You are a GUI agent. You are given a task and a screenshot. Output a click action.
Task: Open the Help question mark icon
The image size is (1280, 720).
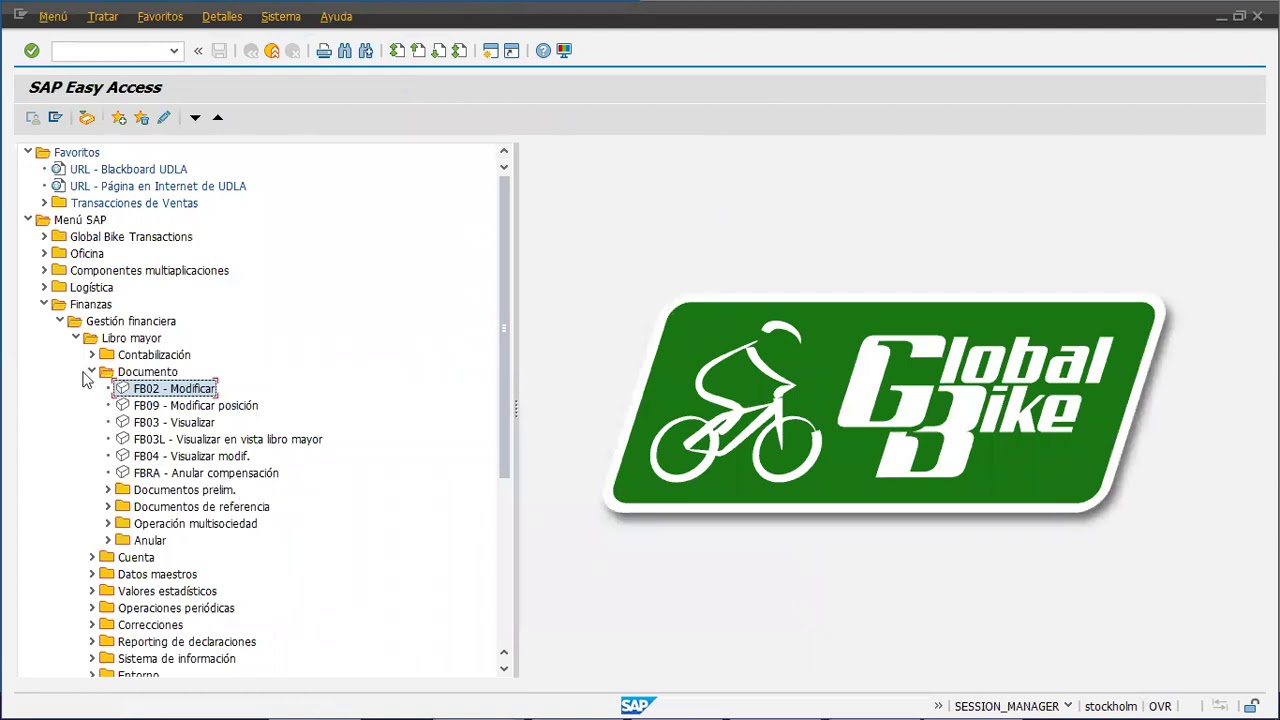click(543, 51)
